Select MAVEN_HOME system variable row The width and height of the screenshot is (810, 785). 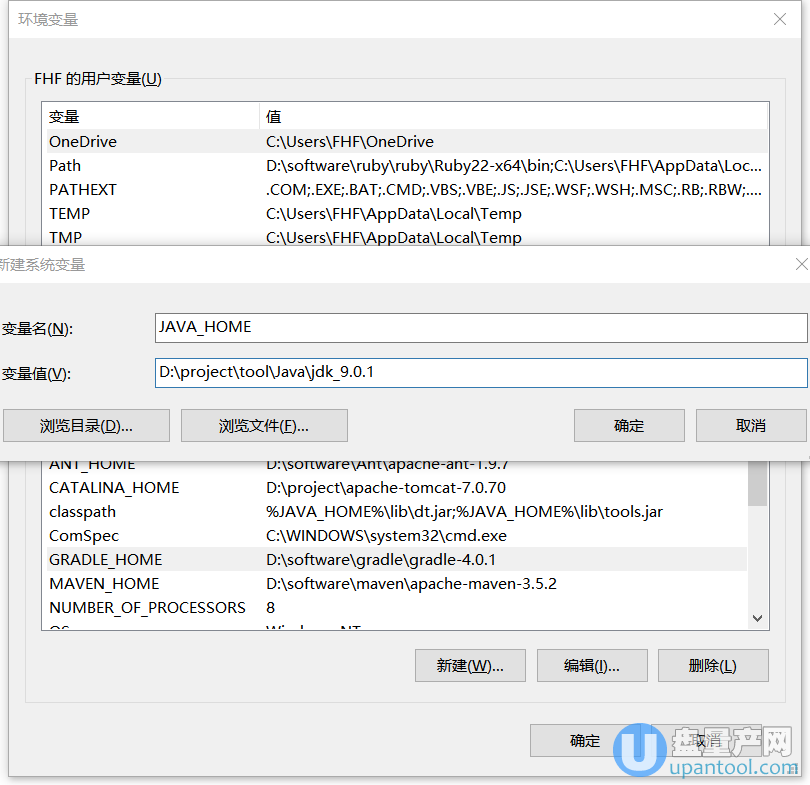pos(396,584)
